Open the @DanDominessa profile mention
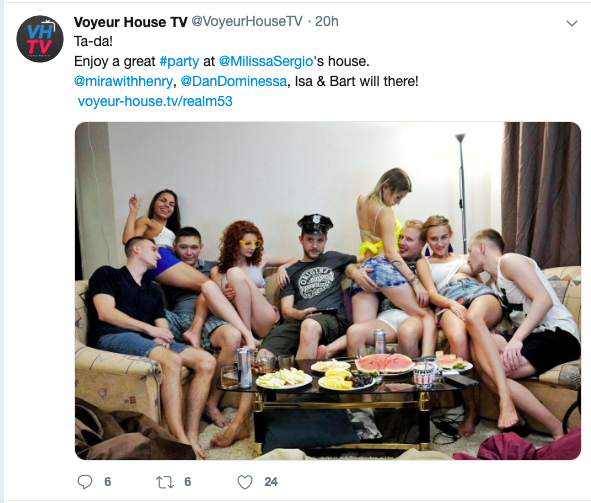The image size is (591, 503). tap(234, 81)
